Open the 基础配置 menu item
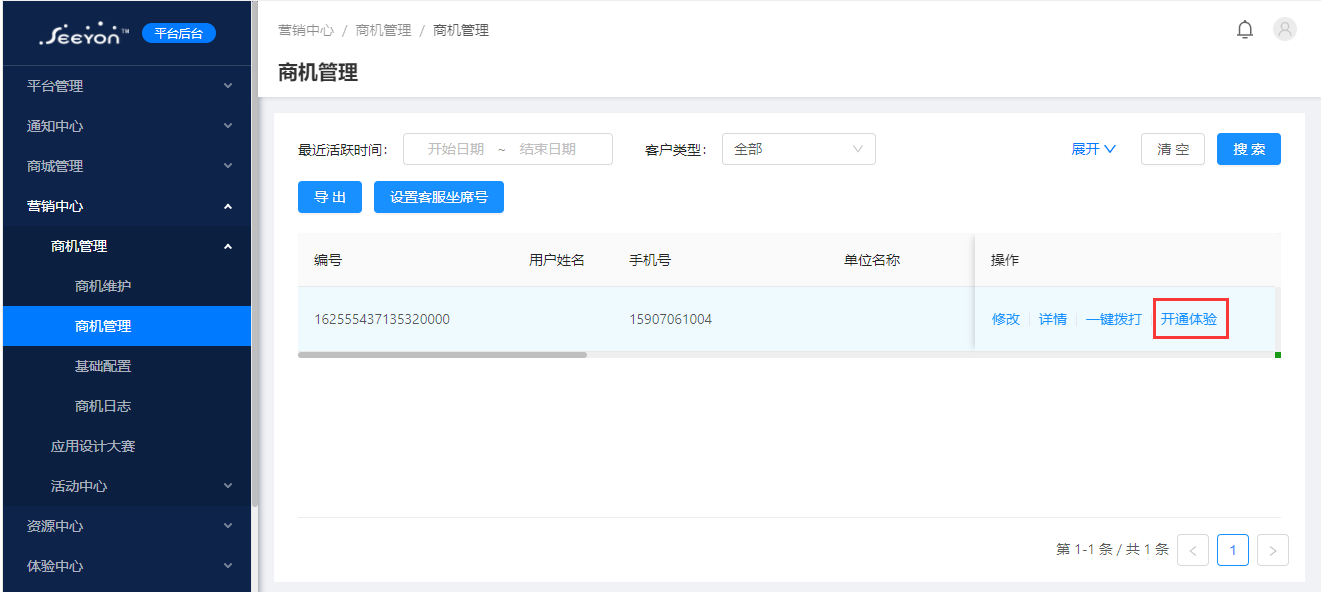The height and width of the screenshot is (592, 1321). click(x=126, y=366)
